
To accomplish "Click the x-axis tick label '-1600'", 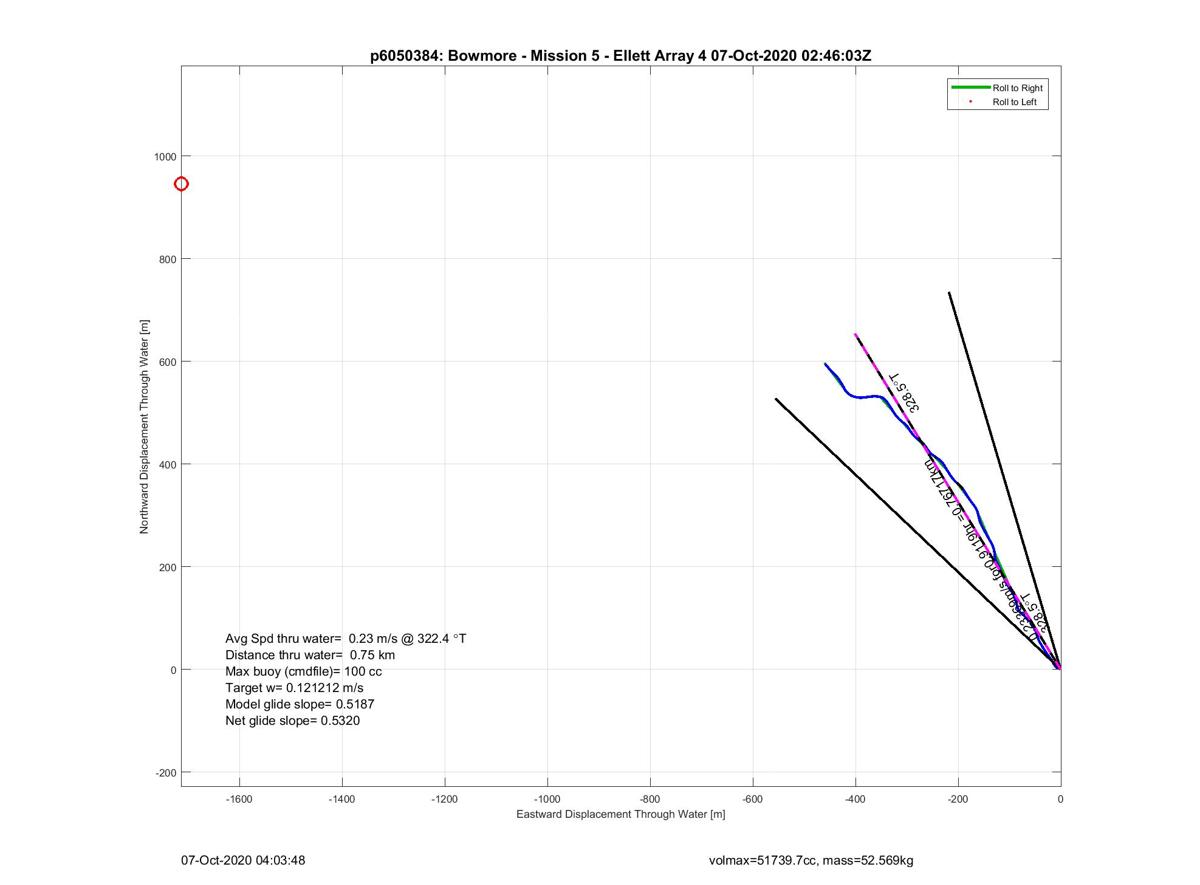I will point(239,799).
